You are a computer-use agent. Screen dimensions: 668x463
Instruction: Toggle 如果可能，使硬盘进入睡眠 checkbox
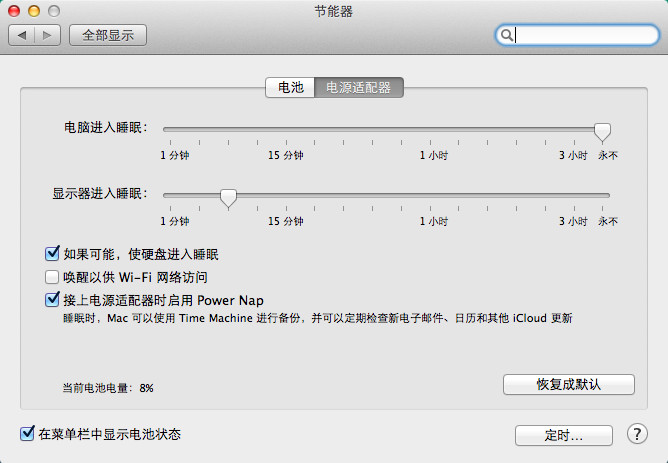53,255
